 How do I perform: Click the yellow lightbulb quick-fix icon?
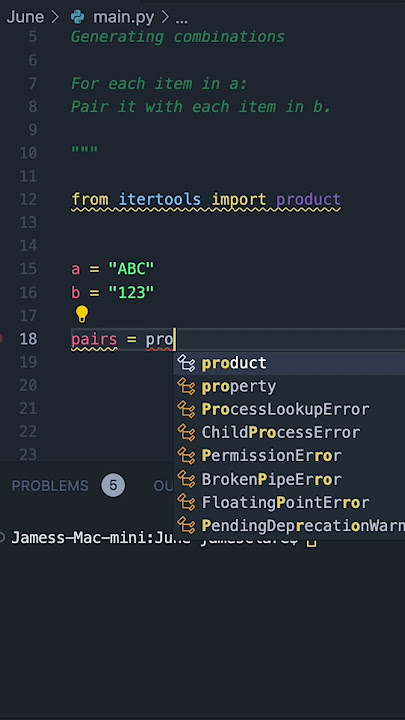[x=82, y=315]
